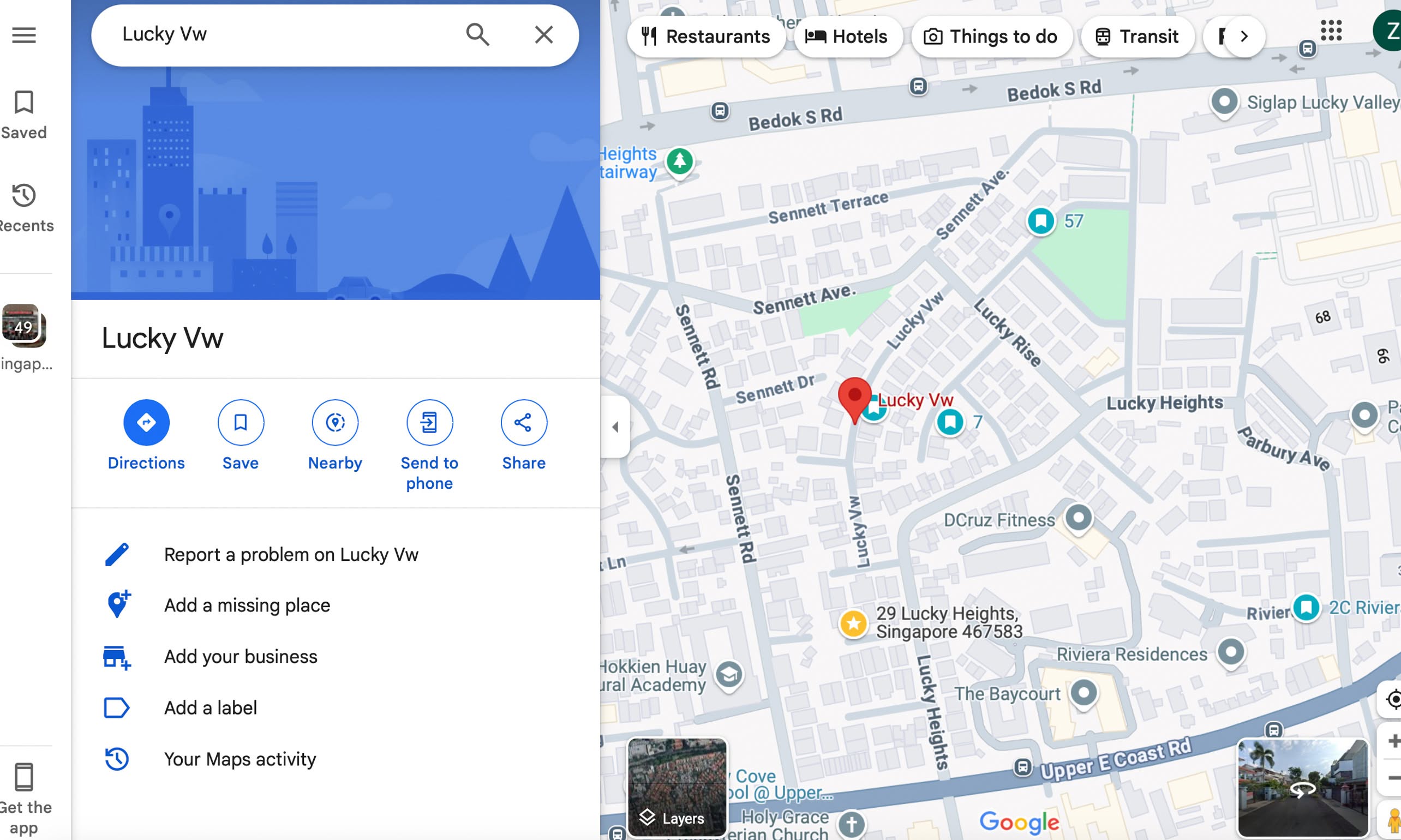This screenshot has width=1401, height=840.
Task: Expand more category chips with the chevron
Action: point(1244,37)
